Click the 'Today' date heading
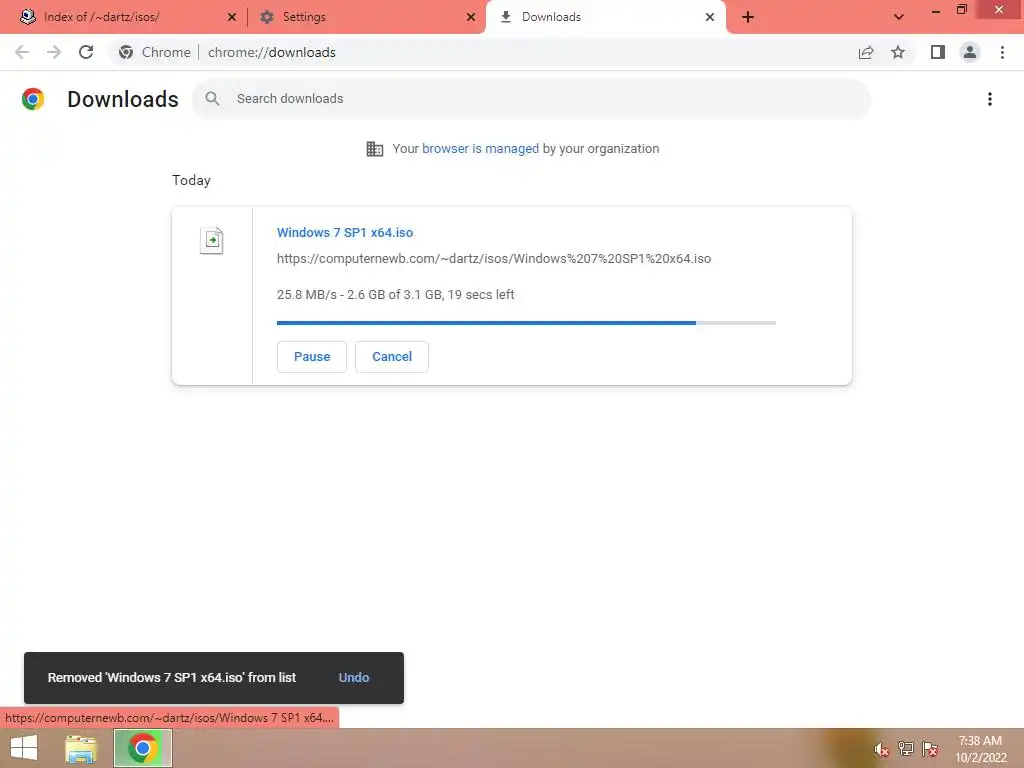Viewport: 1024px width, 768px height. point(191,180)
